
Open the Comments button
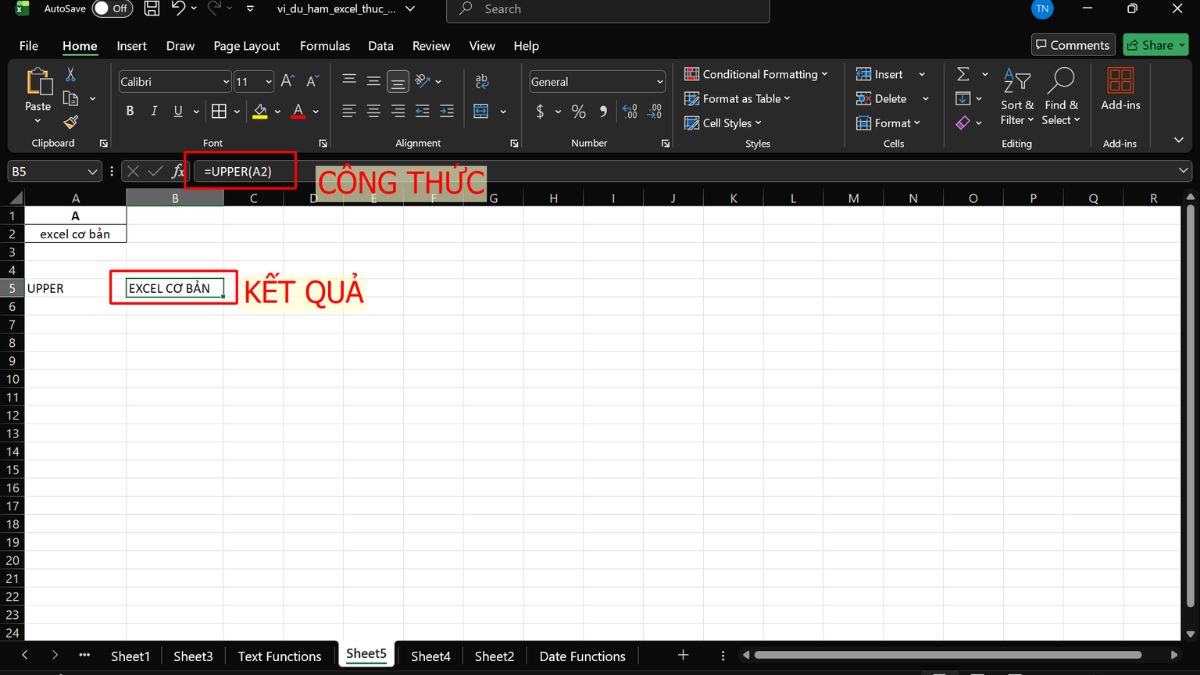[1072, 45]
